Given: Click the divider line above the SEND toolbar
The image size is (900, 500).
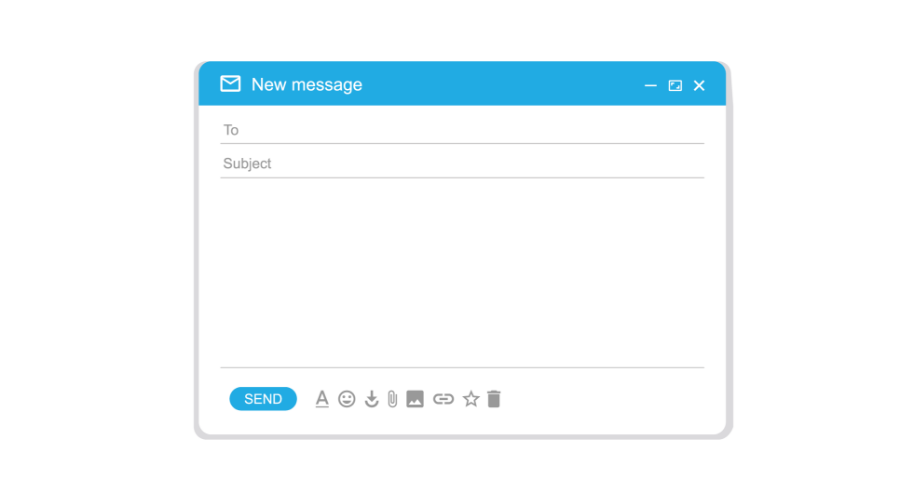Looking at the screenshot, I should point(462,367).
